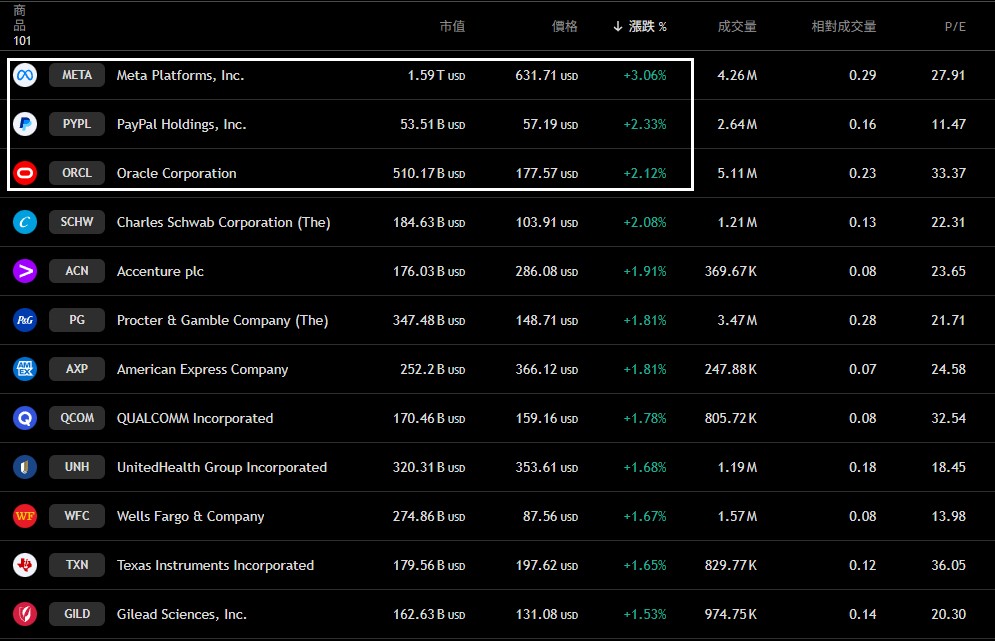
Task: Open the Texas Instruments Incorporated row
Action: pos(215,565)
